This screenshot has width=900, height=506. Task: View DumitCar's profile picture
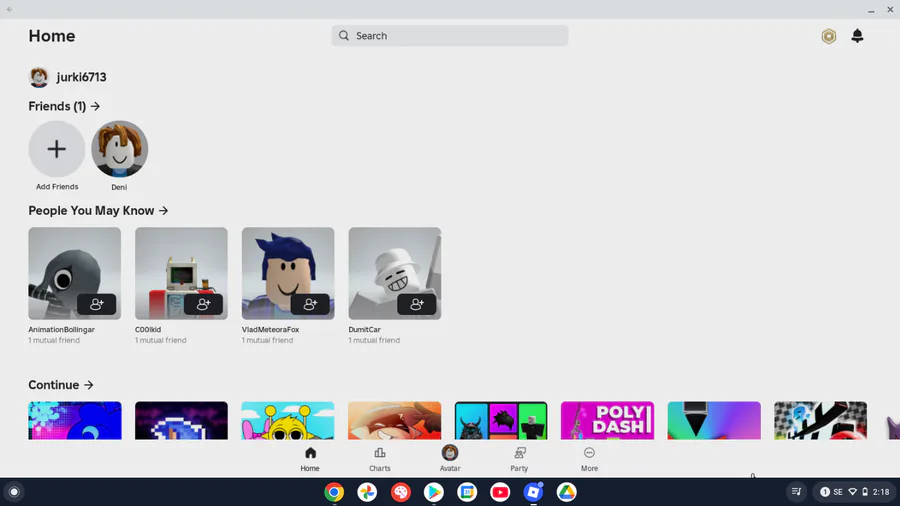(x=395, y=273)
